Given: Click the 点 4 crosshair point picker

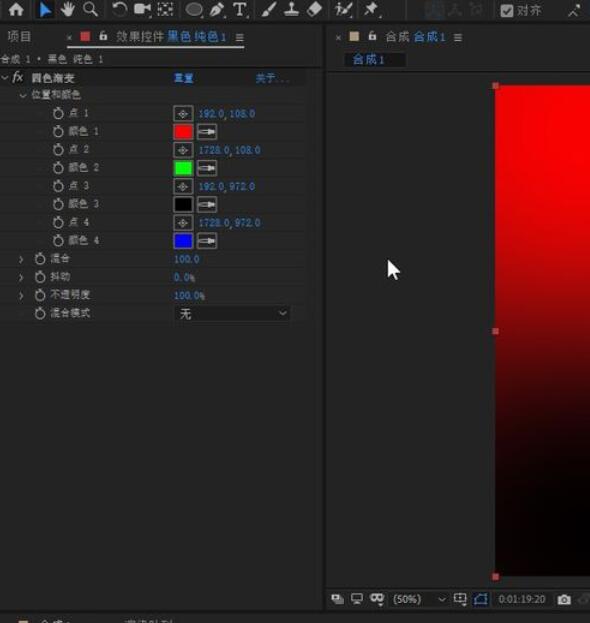Looking at the screenshot, I should [183, 223].
